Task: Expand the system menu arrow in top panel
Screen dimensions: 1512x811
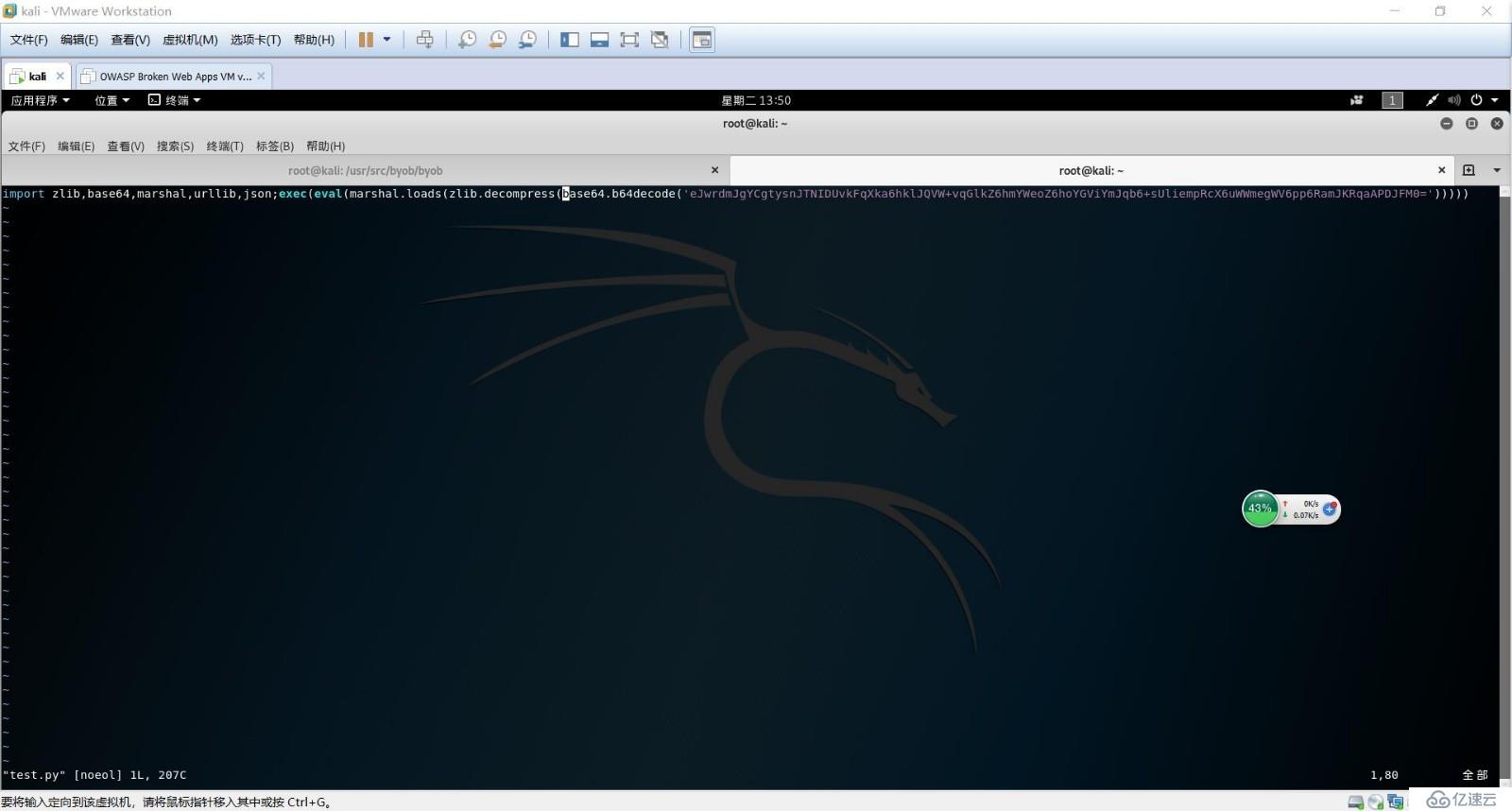Action: [1495, 100]
